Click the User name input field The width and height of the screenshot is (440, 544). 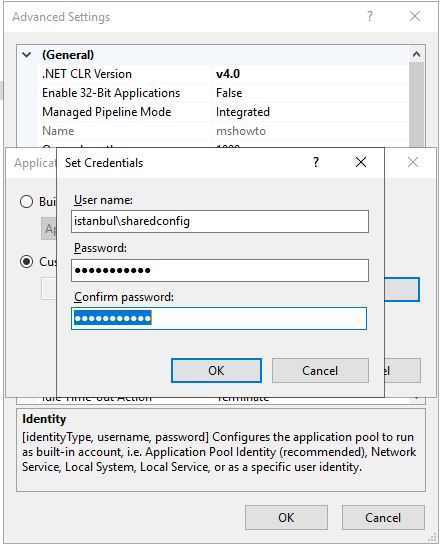click(220, 221)
